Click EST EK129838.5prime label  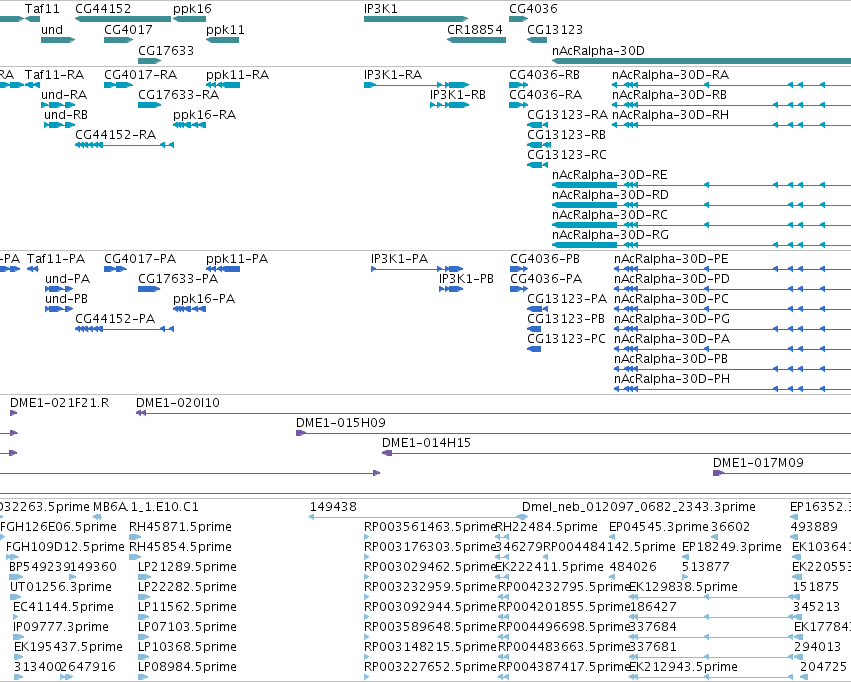pyautogui.click(x=683, y=587)
